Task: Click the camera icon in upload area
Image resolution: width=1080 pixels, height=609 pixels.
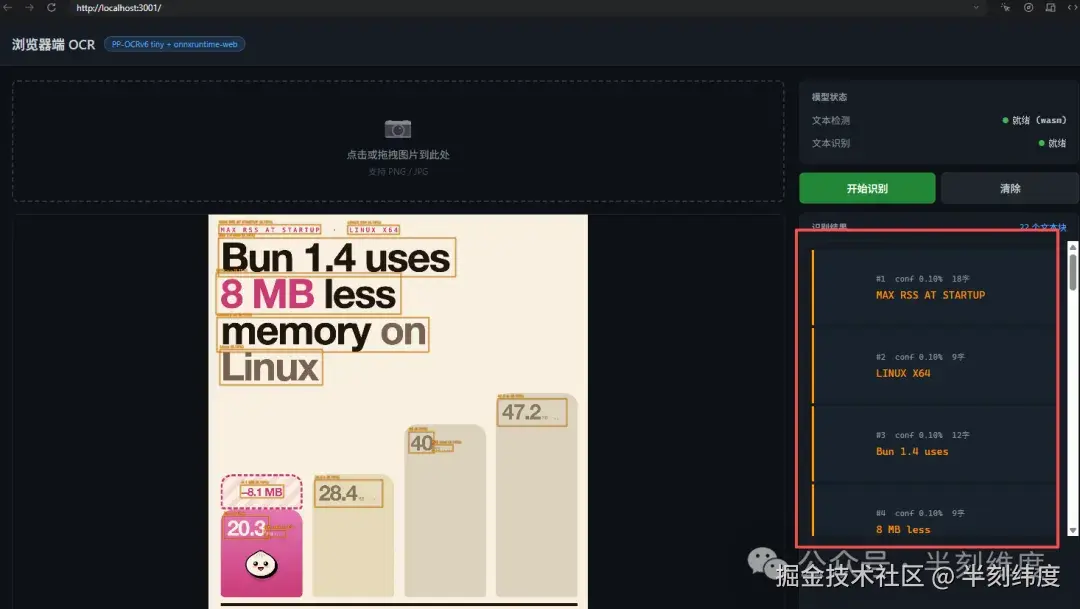Action: pos(397,129)
